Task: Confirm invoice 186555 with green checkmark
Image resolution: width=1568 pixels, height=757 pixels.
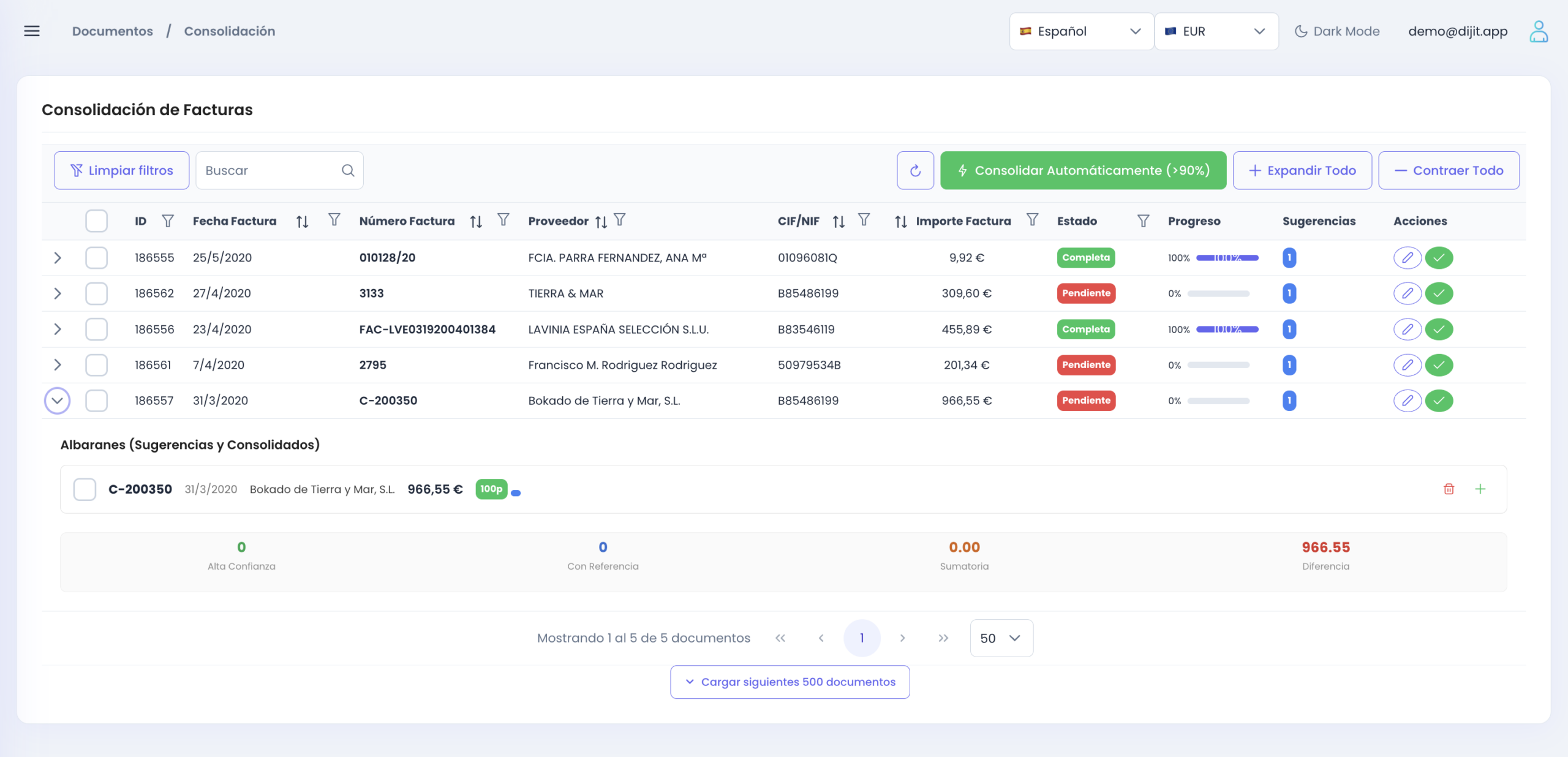Action: [x=1439, y=258]
